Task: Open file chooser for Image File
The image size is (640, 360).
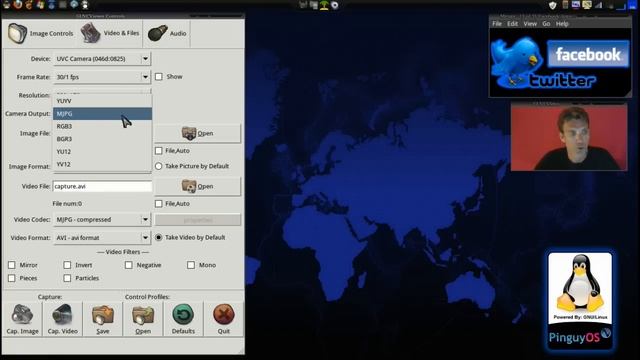Action: tap(198, 133)
